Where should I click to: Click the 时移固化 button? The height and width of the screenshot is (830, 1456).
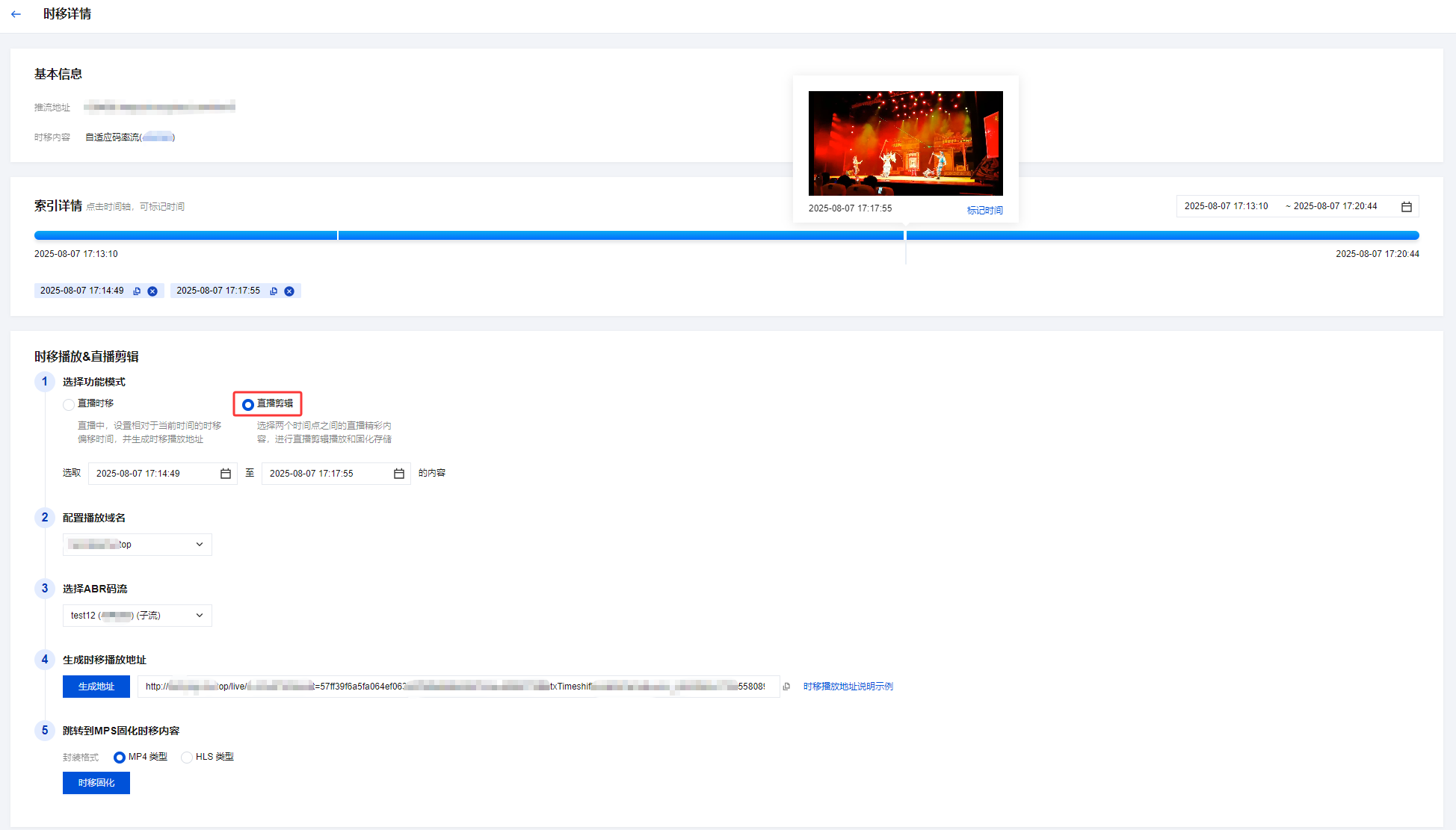pos(96,783)
